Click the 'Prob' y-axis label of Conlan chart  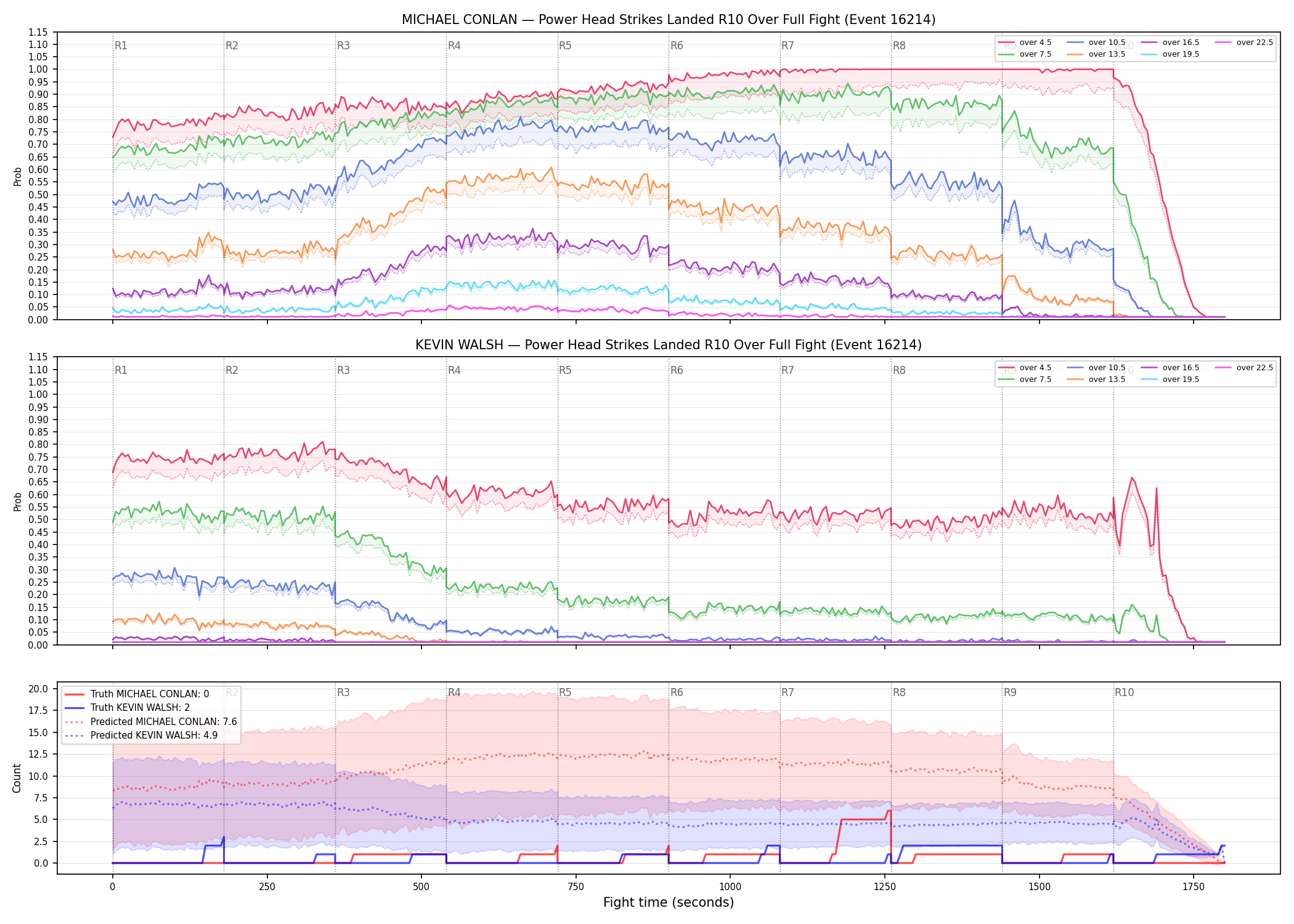click(17, 176)
